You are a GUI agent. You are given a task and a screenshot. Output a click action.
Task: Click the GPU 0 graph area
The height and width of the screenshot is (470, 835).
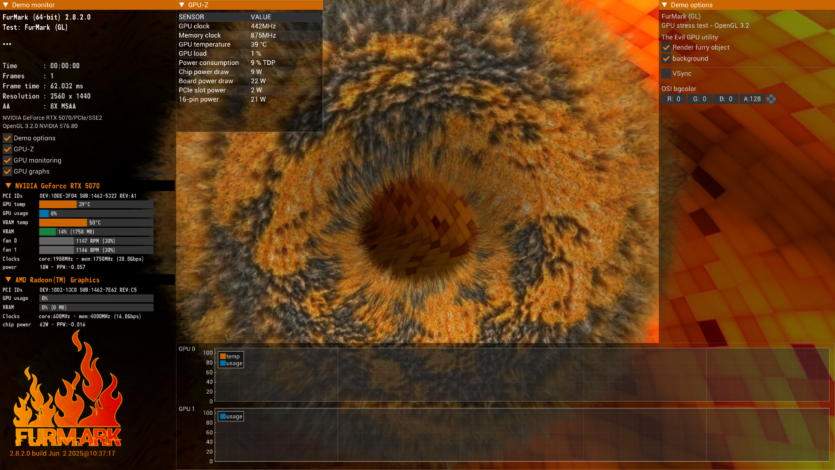[522, 375]
